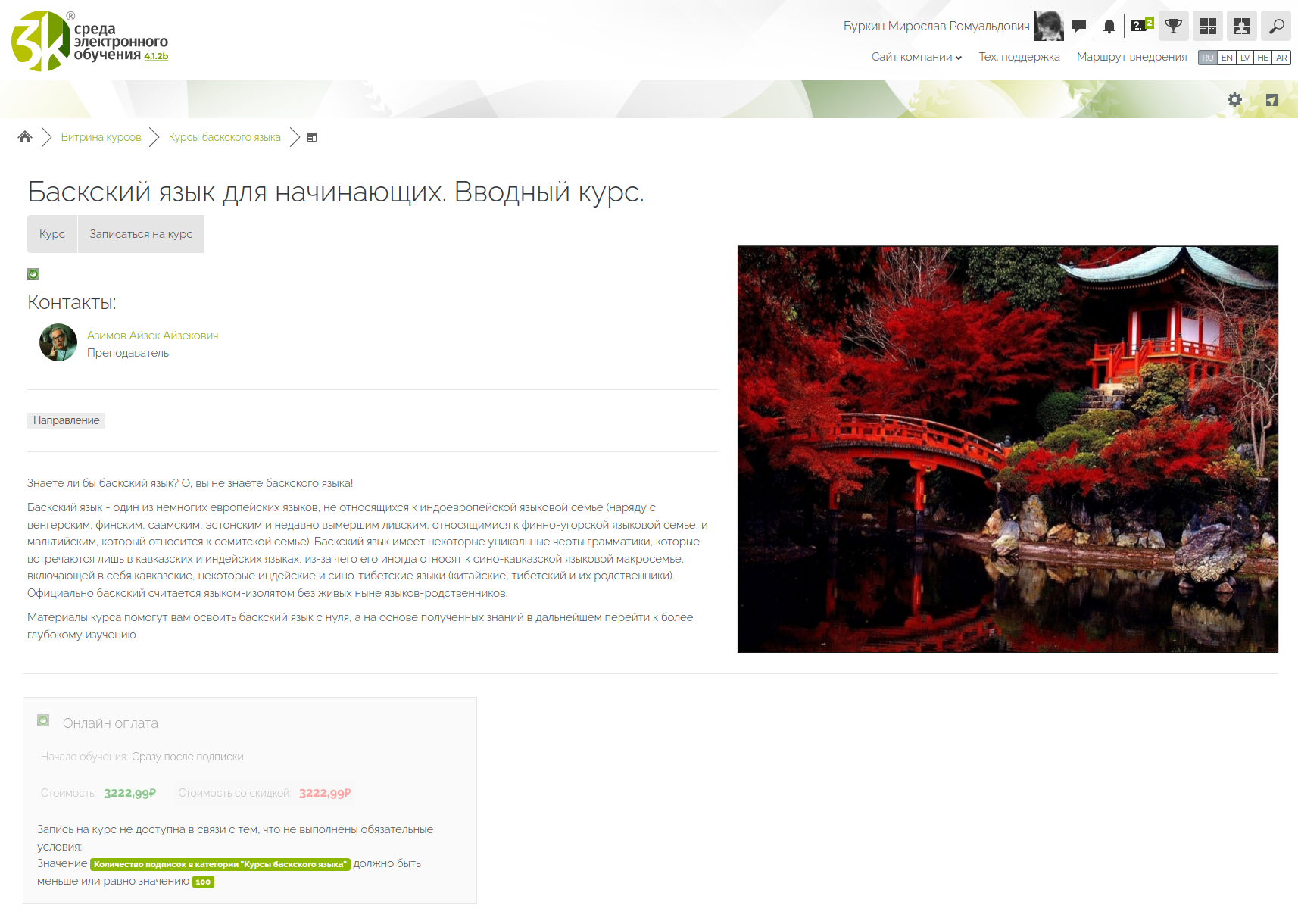The width and height of the screenshot is (1298, 924).
Task: Click the dashboard grid icon in header
Action: pos(1208,26)
